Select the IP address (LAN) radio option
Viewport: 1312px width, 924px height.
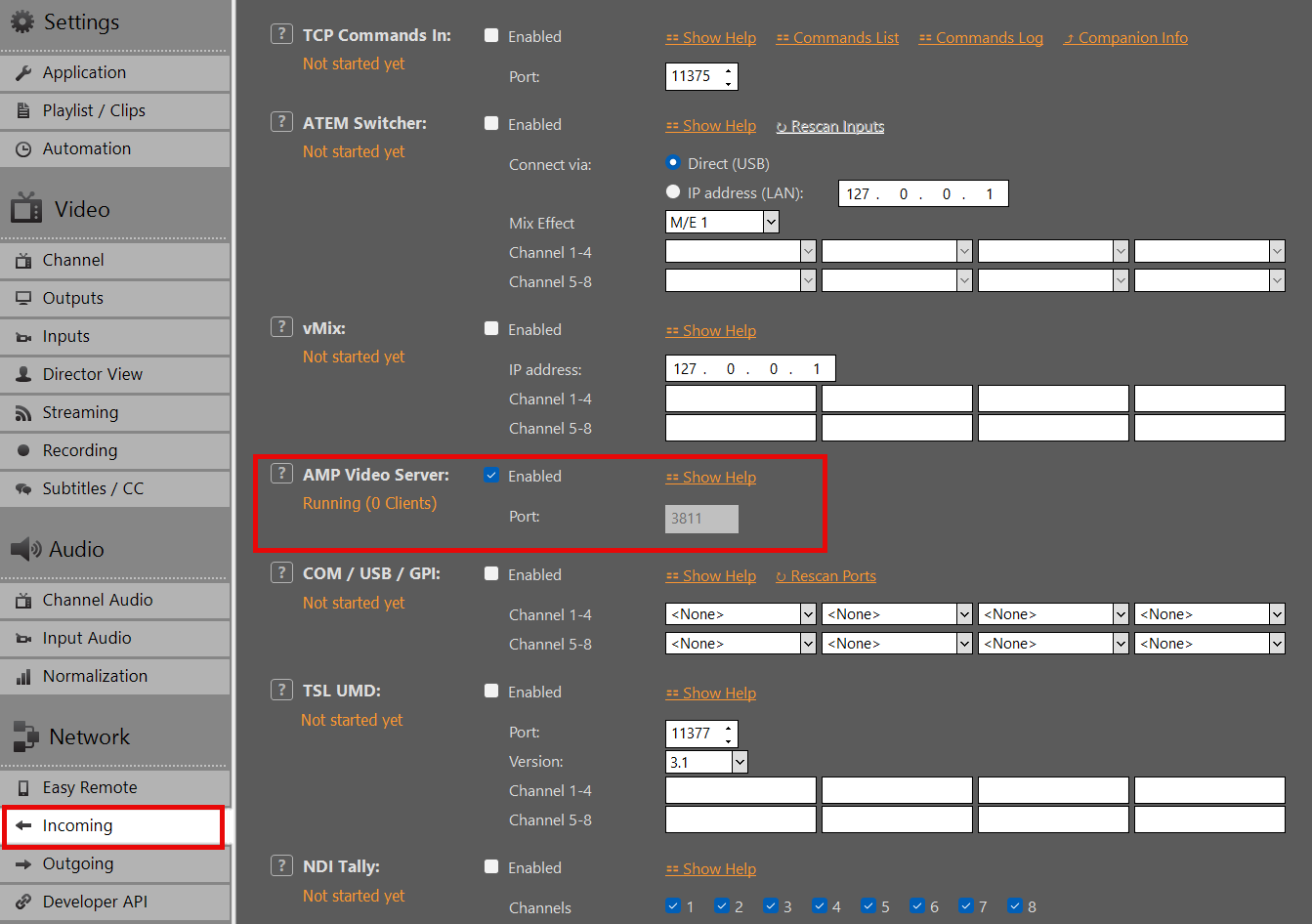(673, 191)
